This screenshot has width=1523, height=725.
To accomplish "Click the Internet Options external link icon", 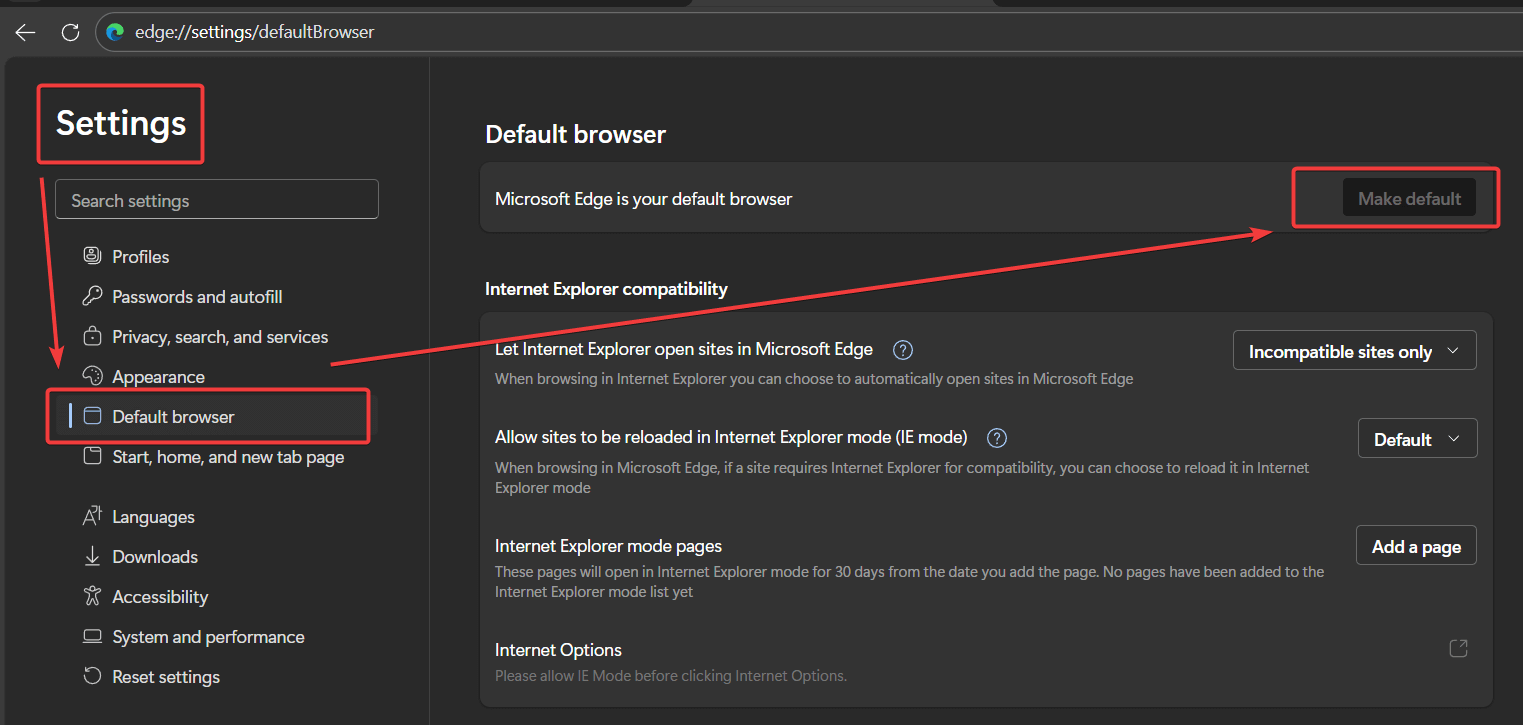I will (1459, 649).
